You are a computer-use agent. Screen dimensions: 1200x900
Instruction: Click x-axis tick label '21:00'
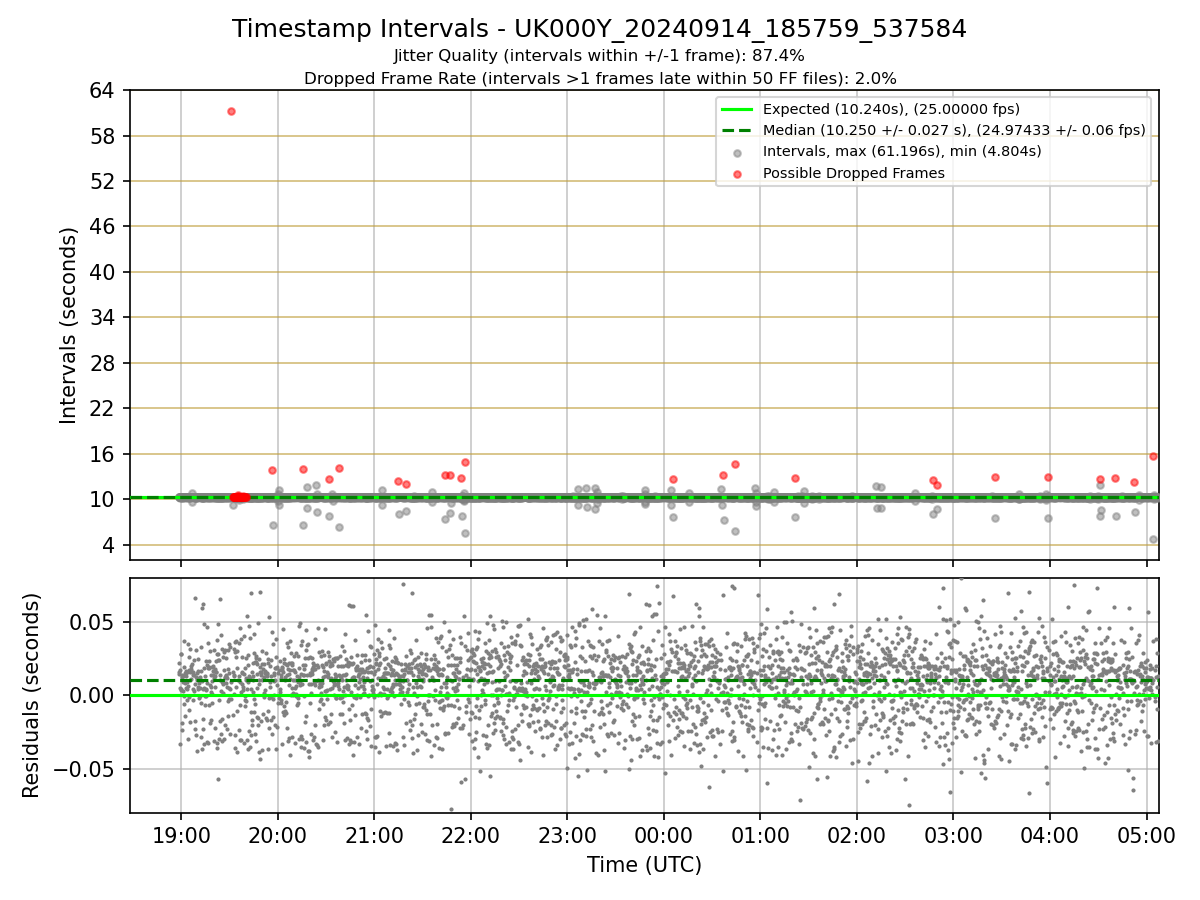point(374,835)
